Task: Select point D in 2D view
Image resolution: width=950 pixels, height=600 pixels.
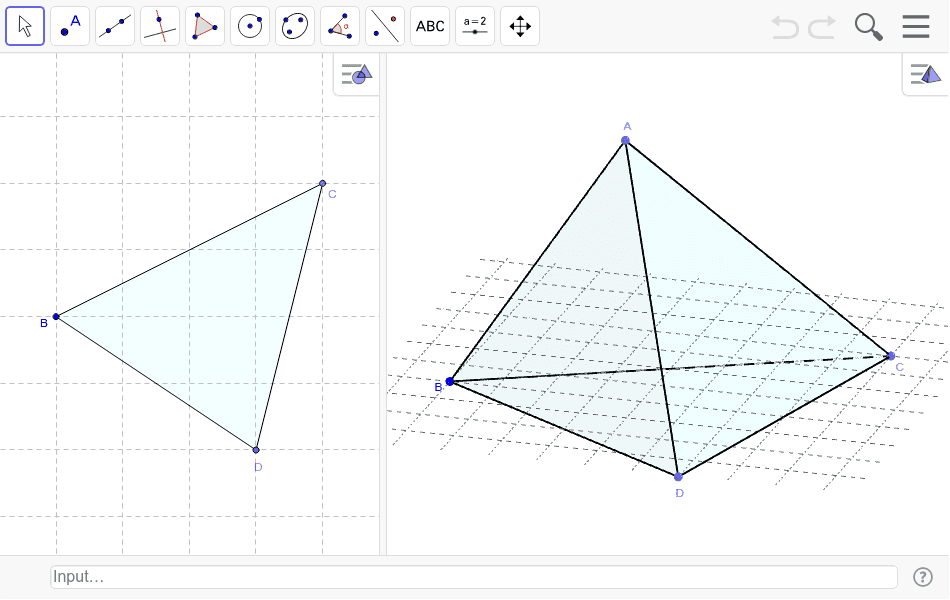Action: click(x=256, y=450)
